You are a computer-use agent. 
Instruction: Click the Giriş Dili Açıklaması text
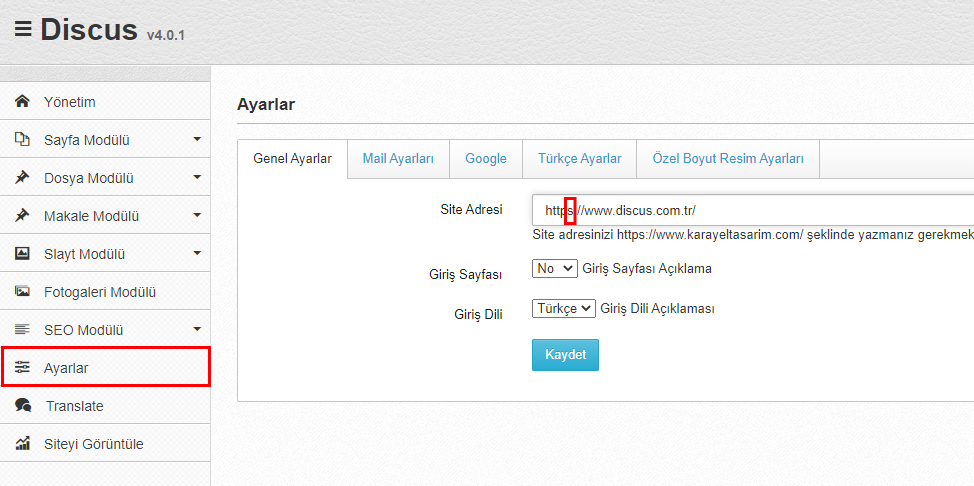point(657,308)
